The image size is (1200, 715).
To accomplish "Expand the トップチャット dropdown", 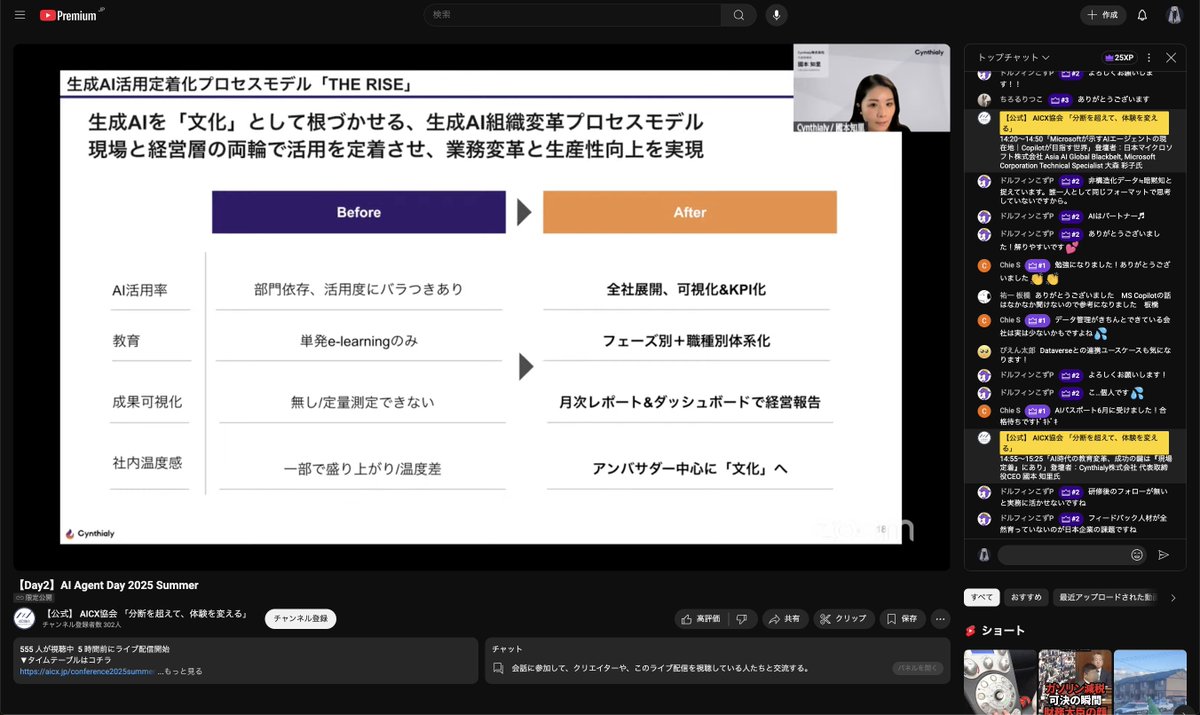I will tap(1014, 58).
